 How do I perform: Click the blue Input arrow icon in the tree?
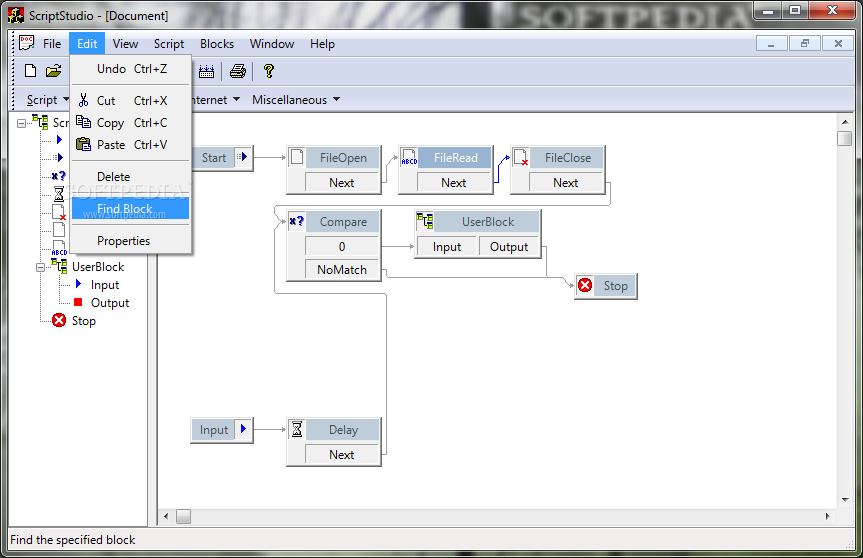(78, 284)
